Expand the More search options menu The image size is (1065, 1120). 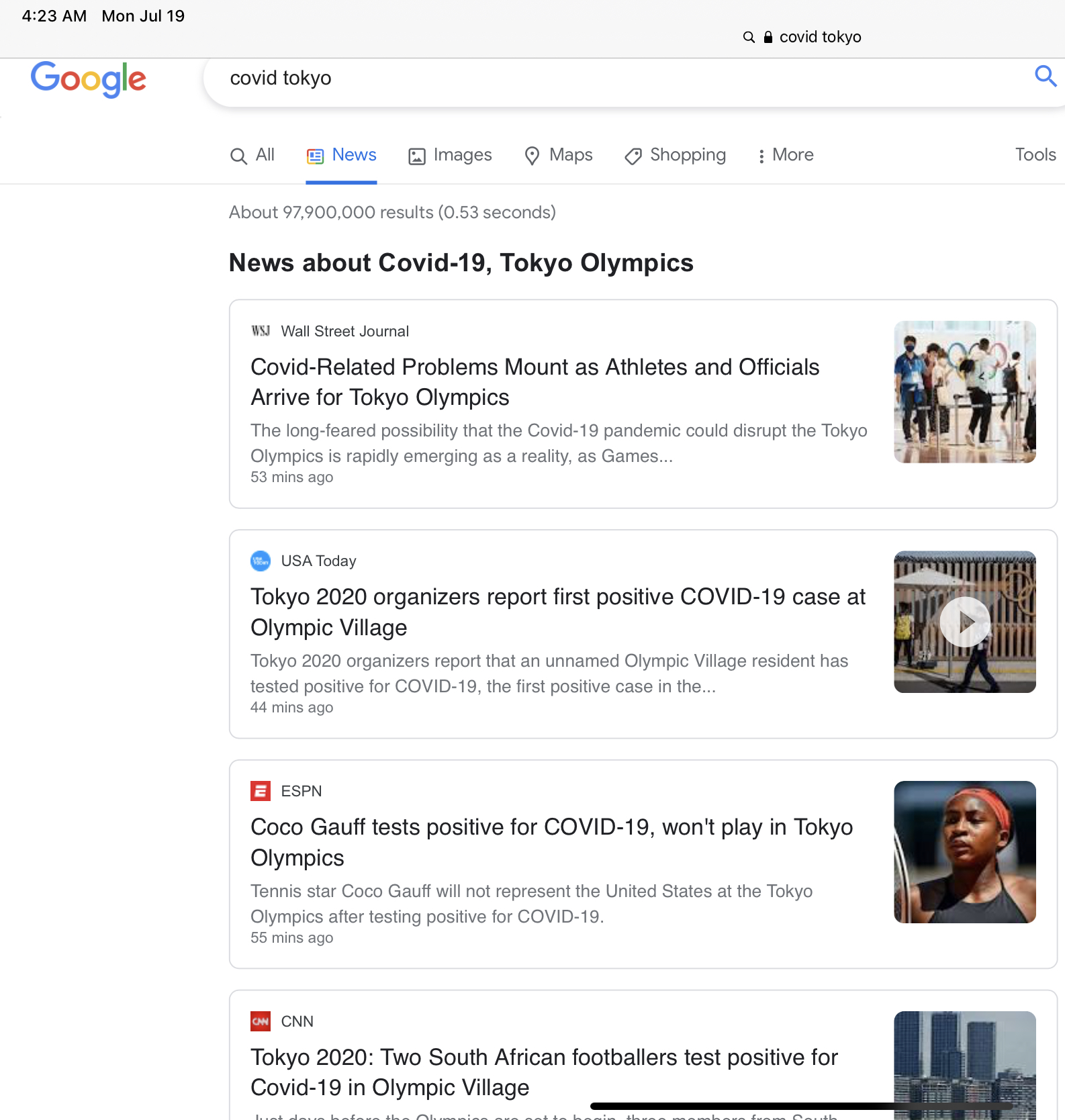(786, 155)
